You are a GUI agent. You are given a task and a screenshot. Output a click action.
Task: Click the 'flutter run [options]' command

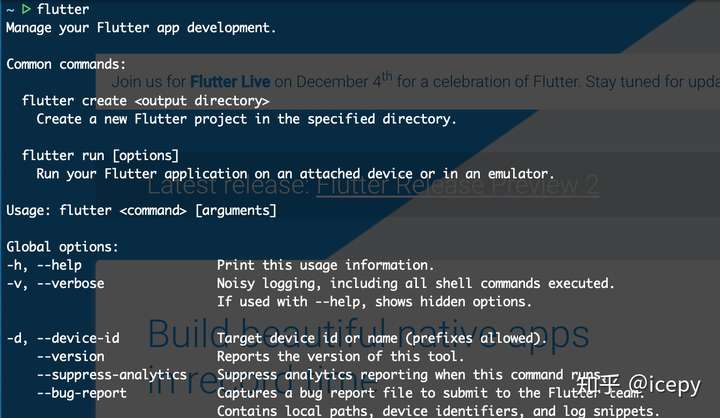(x=100, y=156)
